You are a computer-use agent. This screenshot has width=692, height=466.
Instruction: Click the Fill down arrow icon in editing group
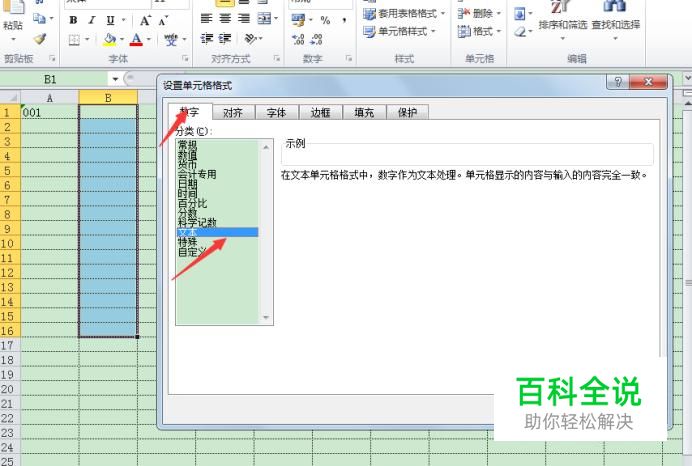[x=520, y=14]
